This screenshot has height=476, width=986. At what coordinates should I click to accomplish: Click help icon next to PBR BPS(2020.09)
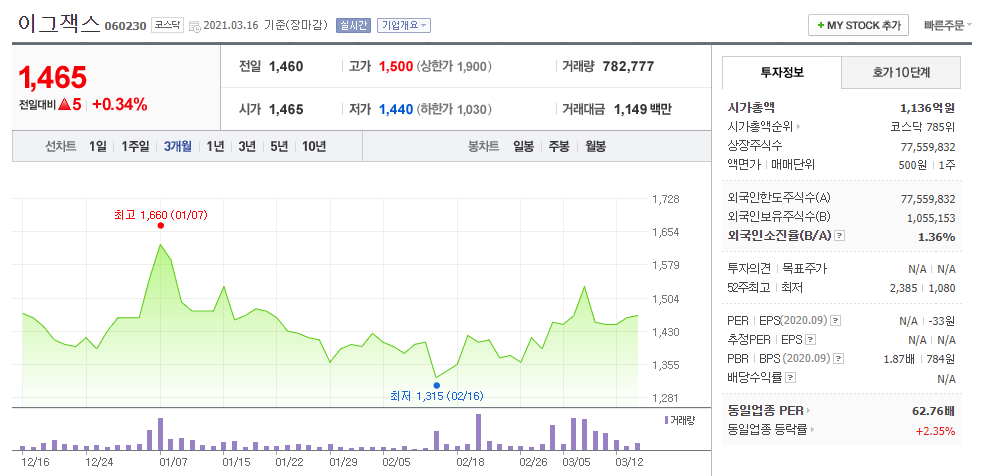[838, 359]
